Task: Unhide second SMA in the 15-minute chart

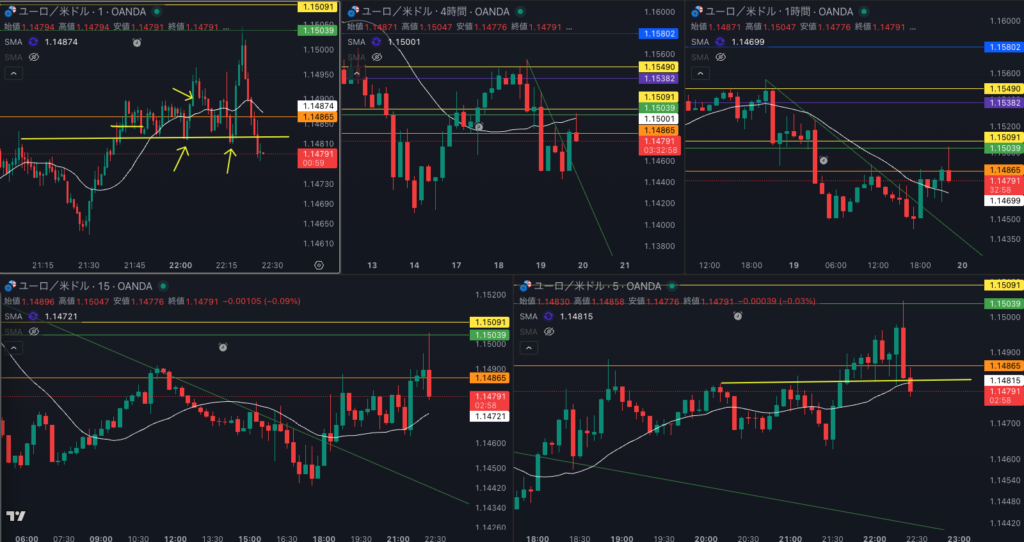Action: point(33,332)
